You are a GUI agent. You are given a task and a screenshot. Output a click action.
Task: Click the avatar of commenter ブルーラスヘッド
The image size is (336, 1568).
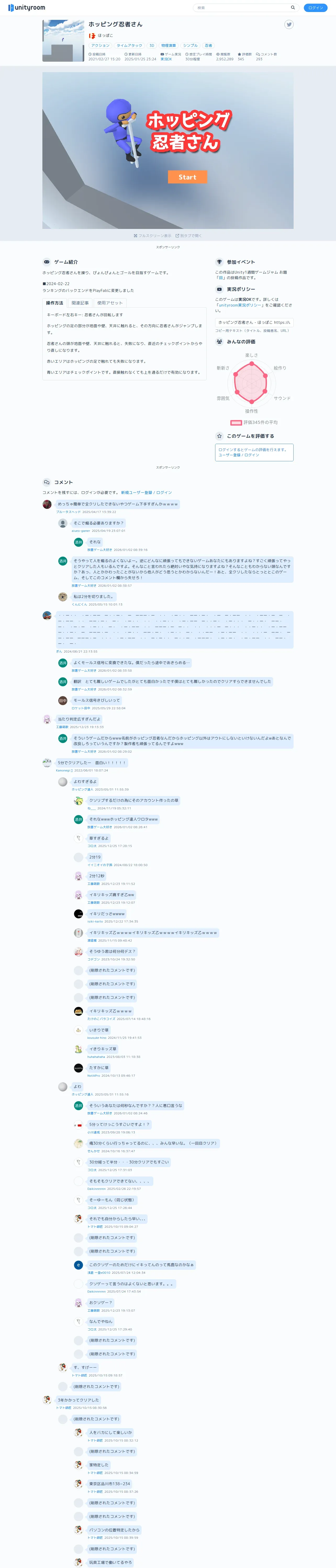(47, 504)
